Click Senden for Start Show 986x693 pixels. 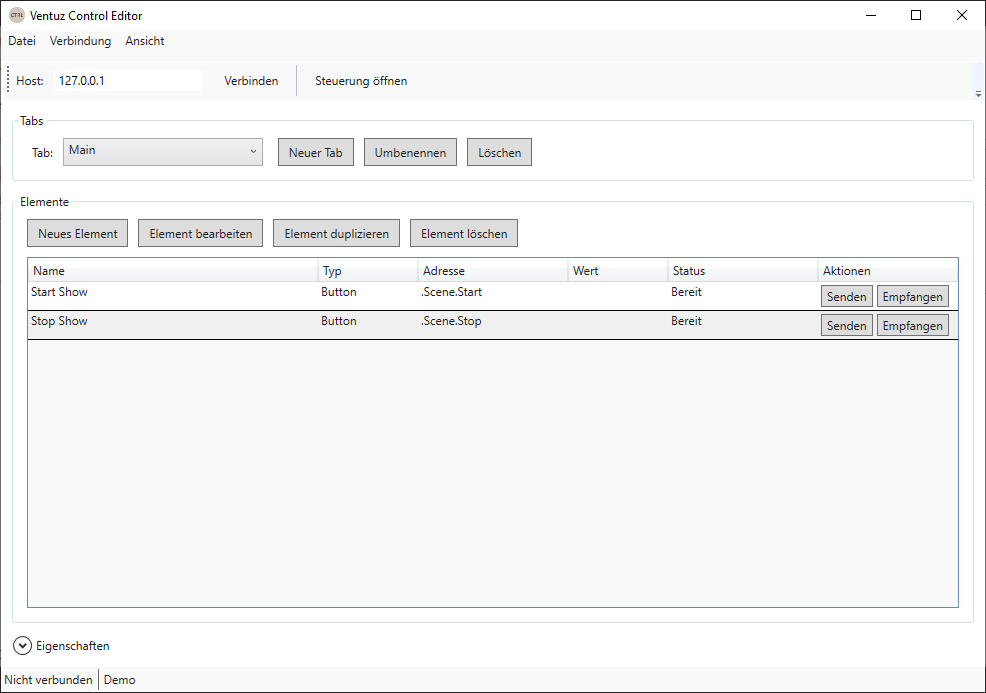[x=846, y=296]
